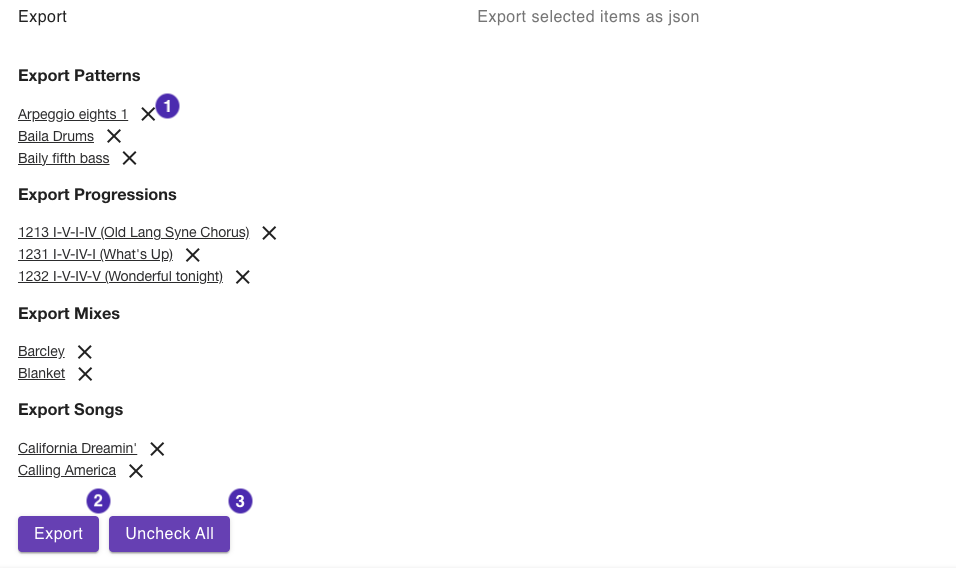Click X next to Baily fifth bass
The image size is (956, 568).
point(129,158)
